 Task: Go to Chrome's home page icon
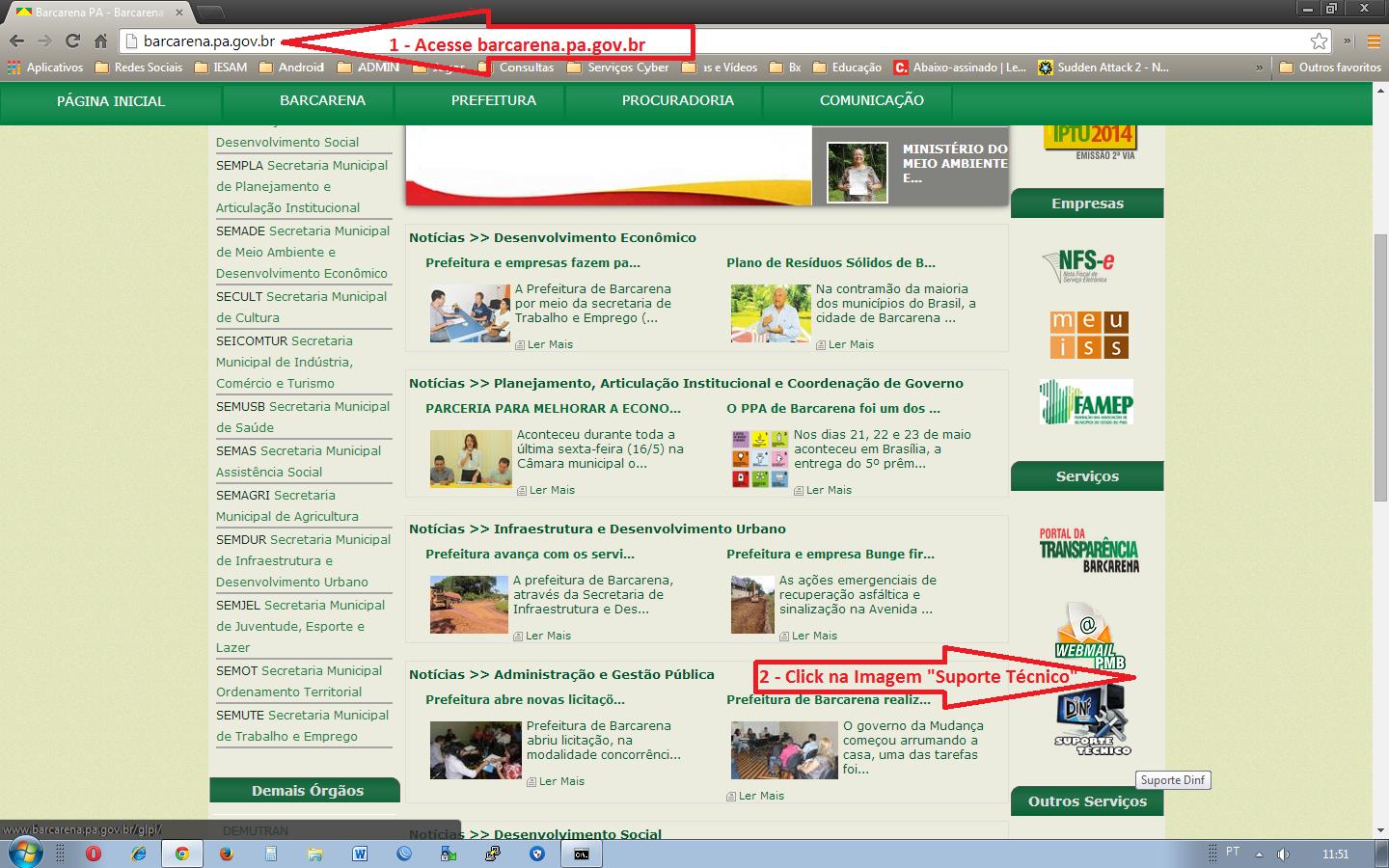(x=100, y=41)
